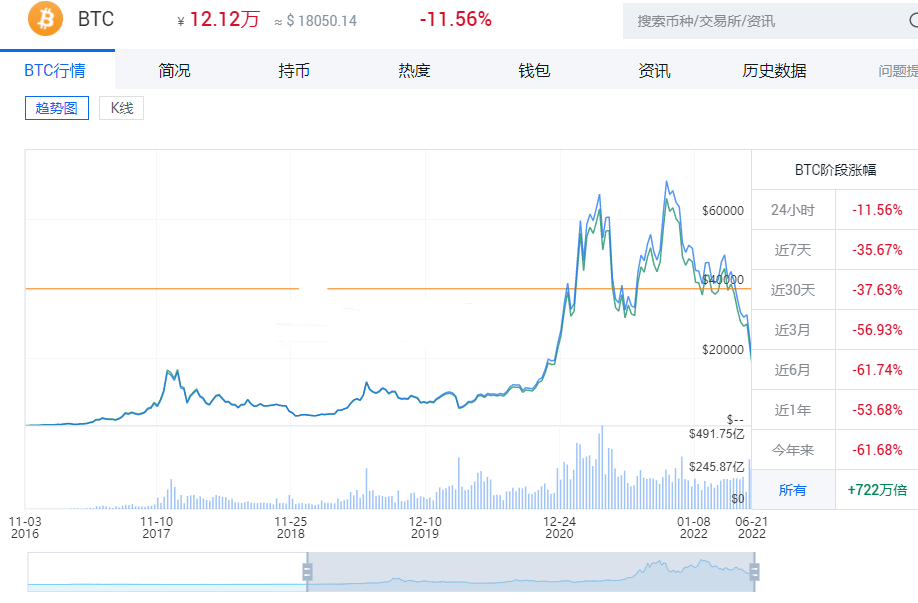Click the 11-03 2016 date label

[x=25, y=527]
